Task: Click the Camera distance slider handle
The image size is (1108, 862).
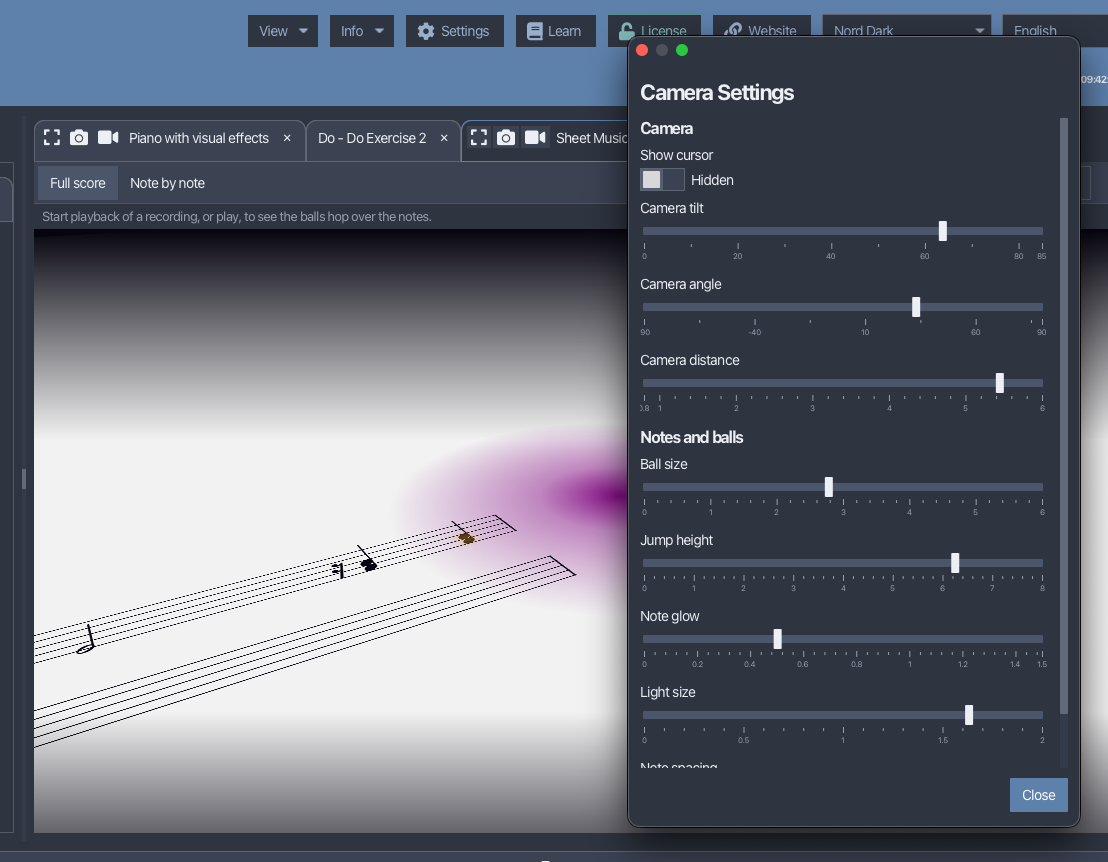Action: coord(1000,383)
